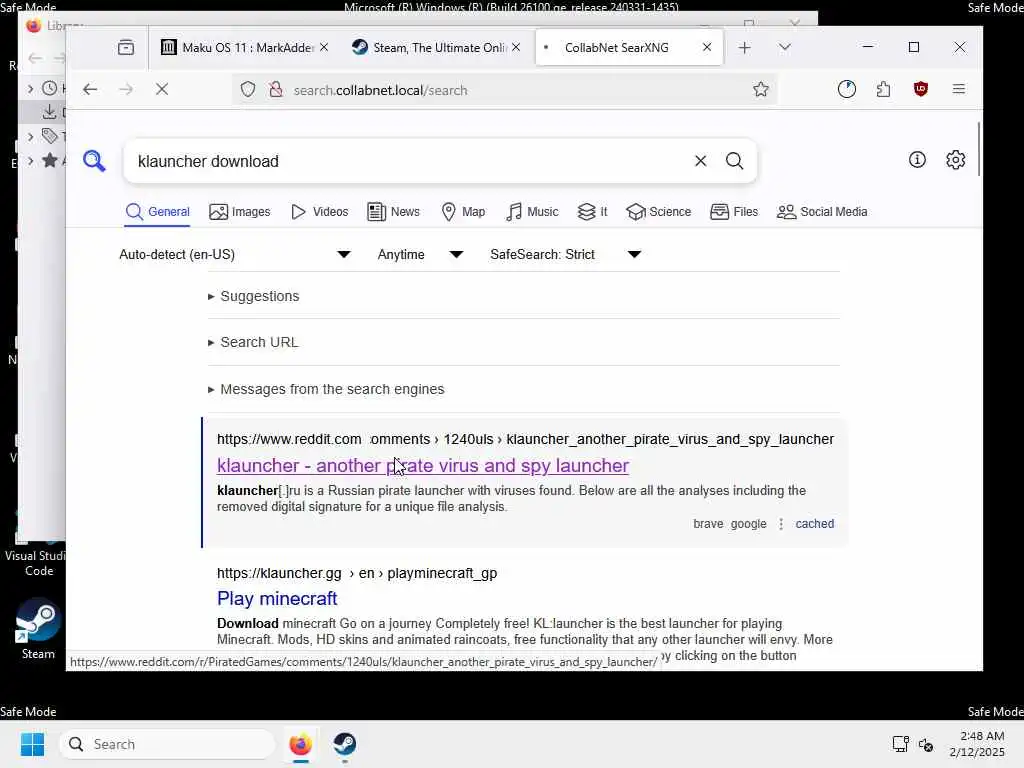Image resolution: width=1024 pixels, height=768 pixels.
Task: Stop loading the current page
Action: [x=162, y=89]
